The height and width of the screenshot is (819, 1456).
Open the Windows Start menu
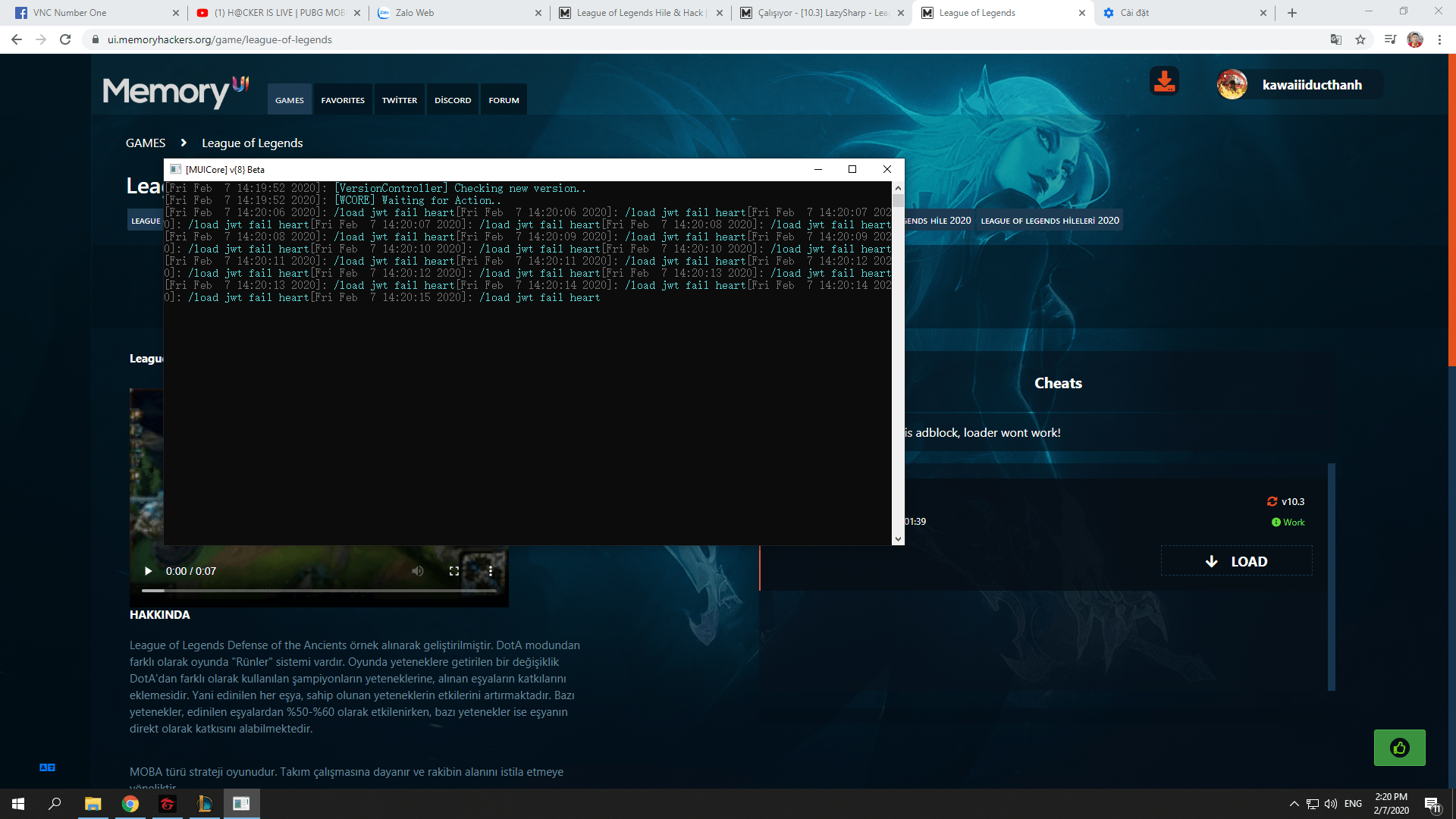tap(18, 804)
